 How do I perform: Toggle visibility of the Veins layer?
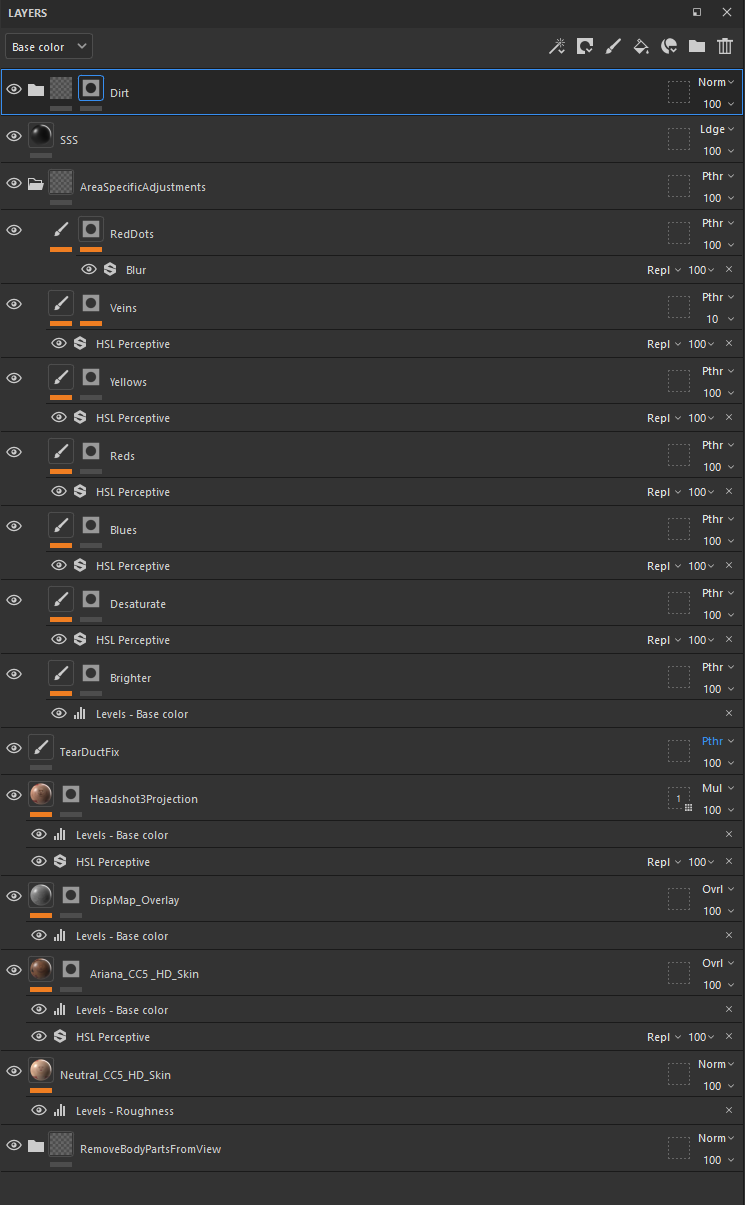14,304
